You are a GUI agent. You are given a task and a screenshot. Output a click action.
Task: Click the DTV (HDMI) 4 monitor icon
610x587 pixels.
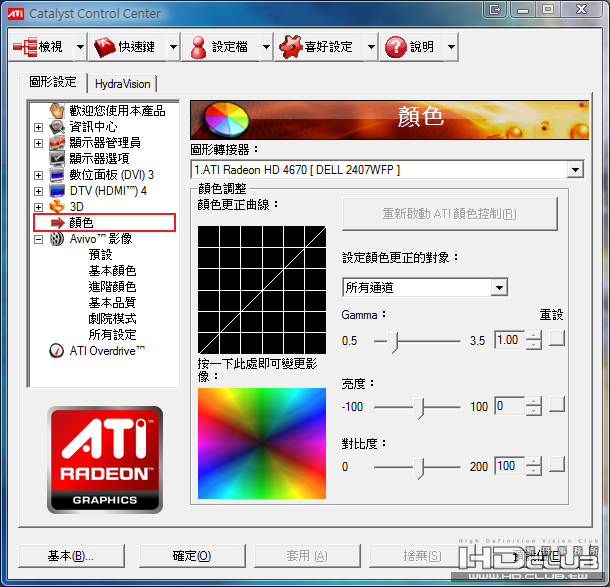(x=57, y=191)
